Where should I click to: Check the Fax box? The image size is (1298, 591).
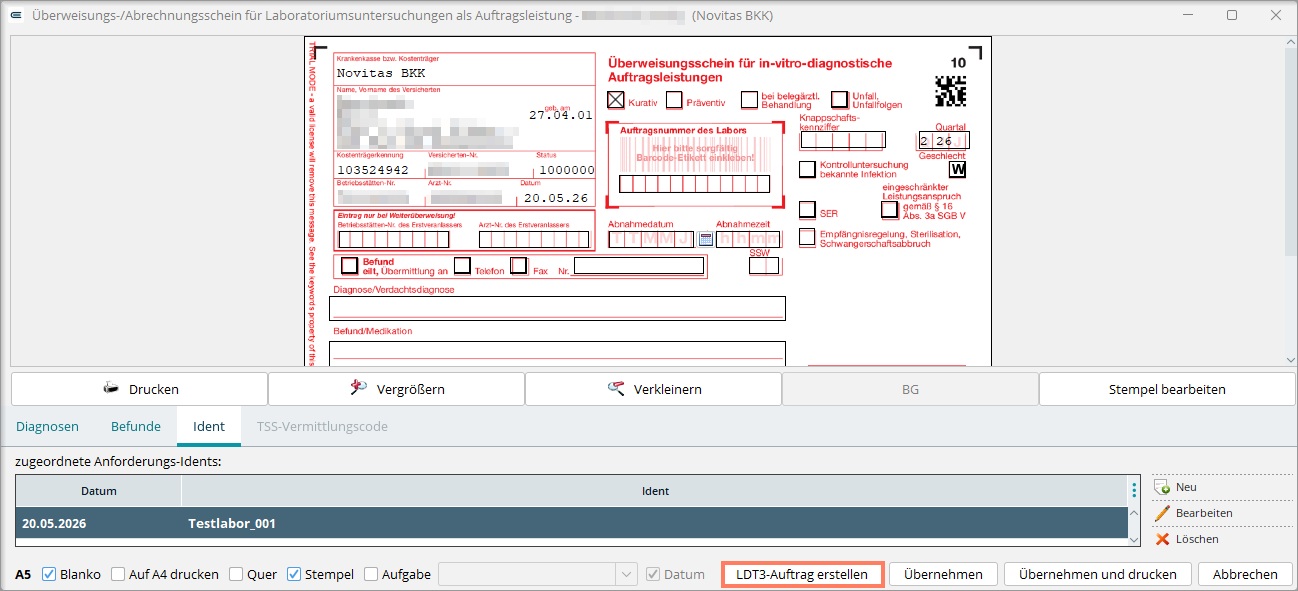pos(518,265)
